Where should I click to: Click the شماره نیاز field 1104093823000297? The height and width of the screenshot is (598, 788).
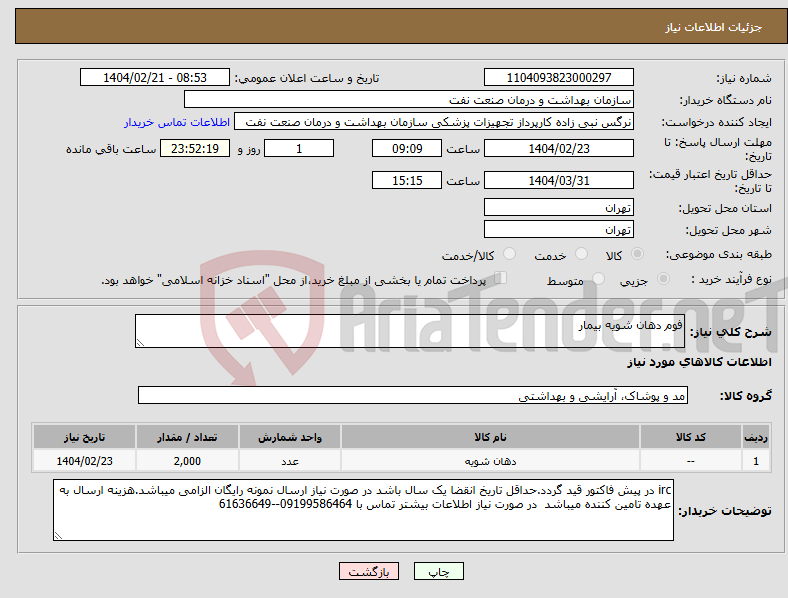[x=559, y=77]
